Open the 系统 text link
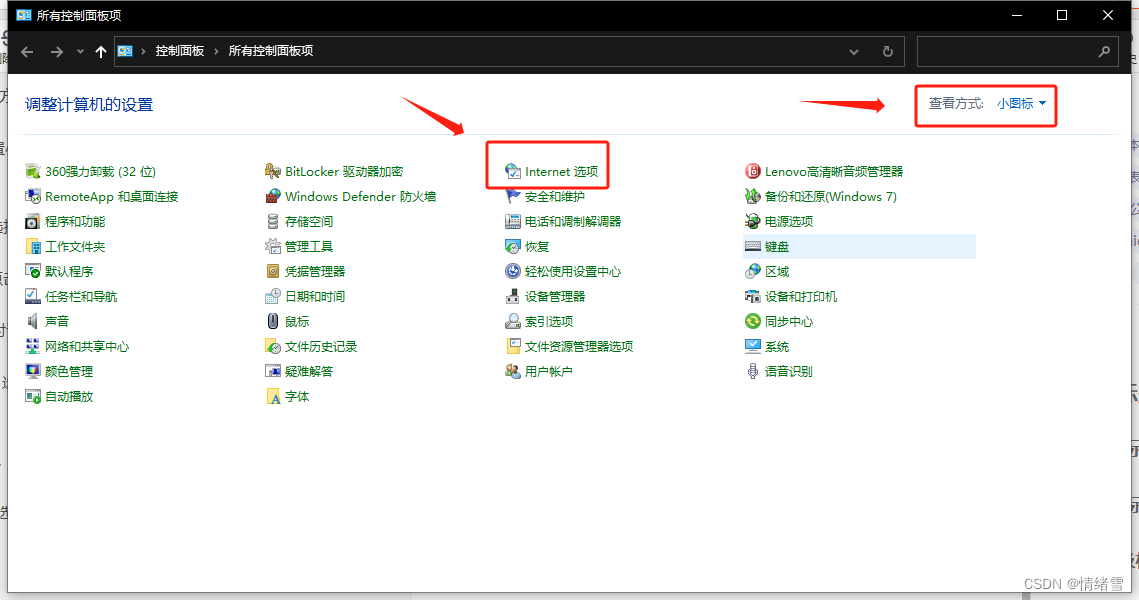The image size is (1139, 600). (x=777, y=346)
